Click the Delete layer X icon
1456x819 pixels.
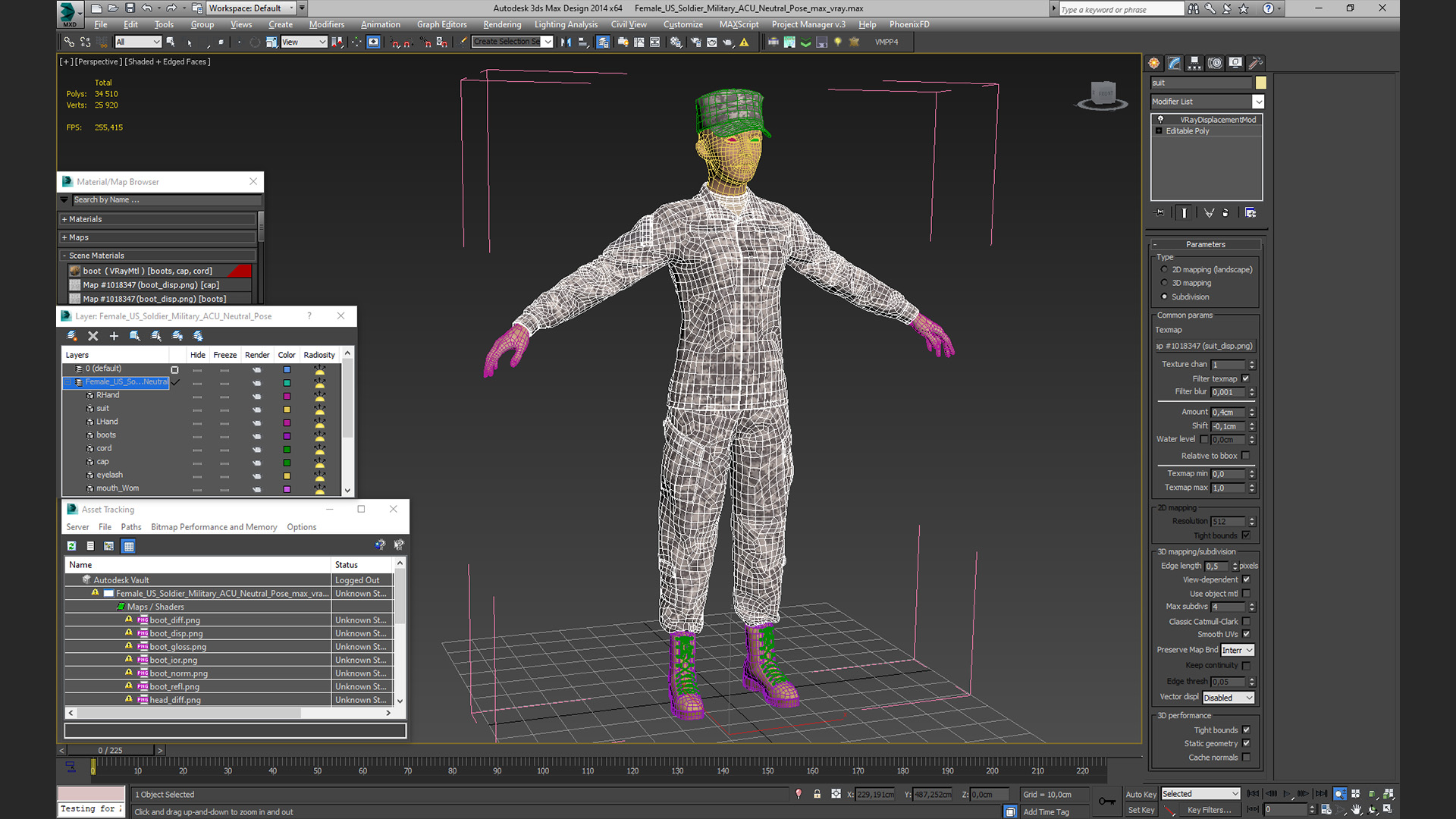point(93,336)
